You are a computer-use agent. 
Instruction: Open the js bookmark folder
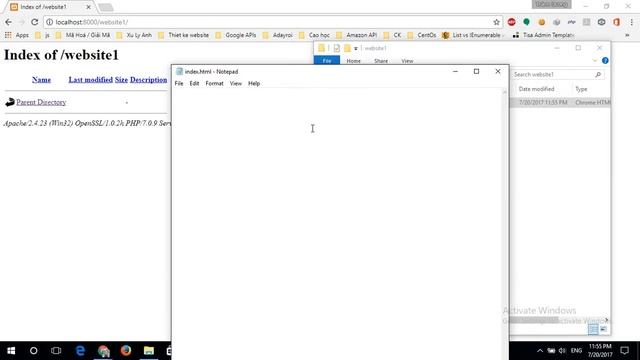(42, 35)
